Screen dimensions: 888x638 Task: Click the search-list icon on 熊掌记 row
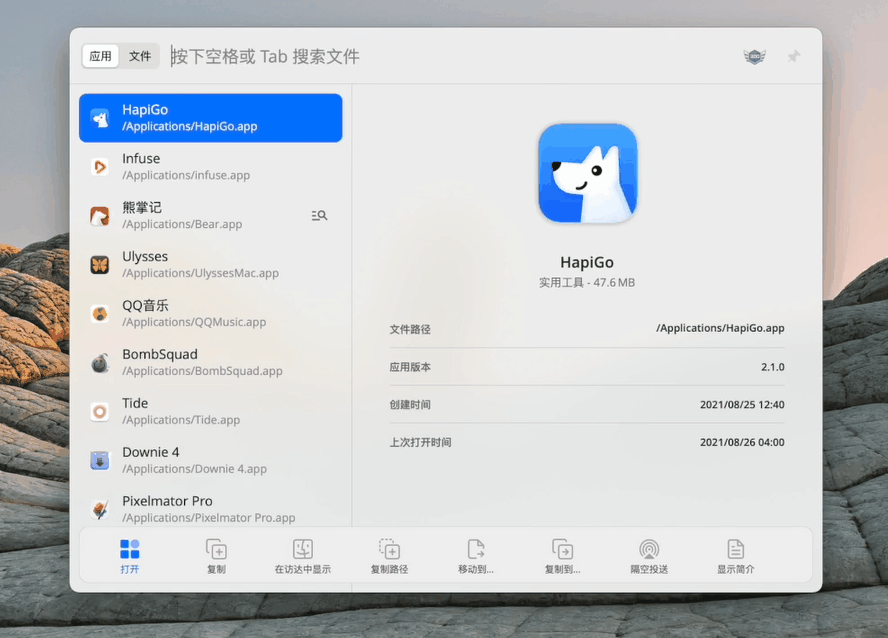click(x=319, y=215)
